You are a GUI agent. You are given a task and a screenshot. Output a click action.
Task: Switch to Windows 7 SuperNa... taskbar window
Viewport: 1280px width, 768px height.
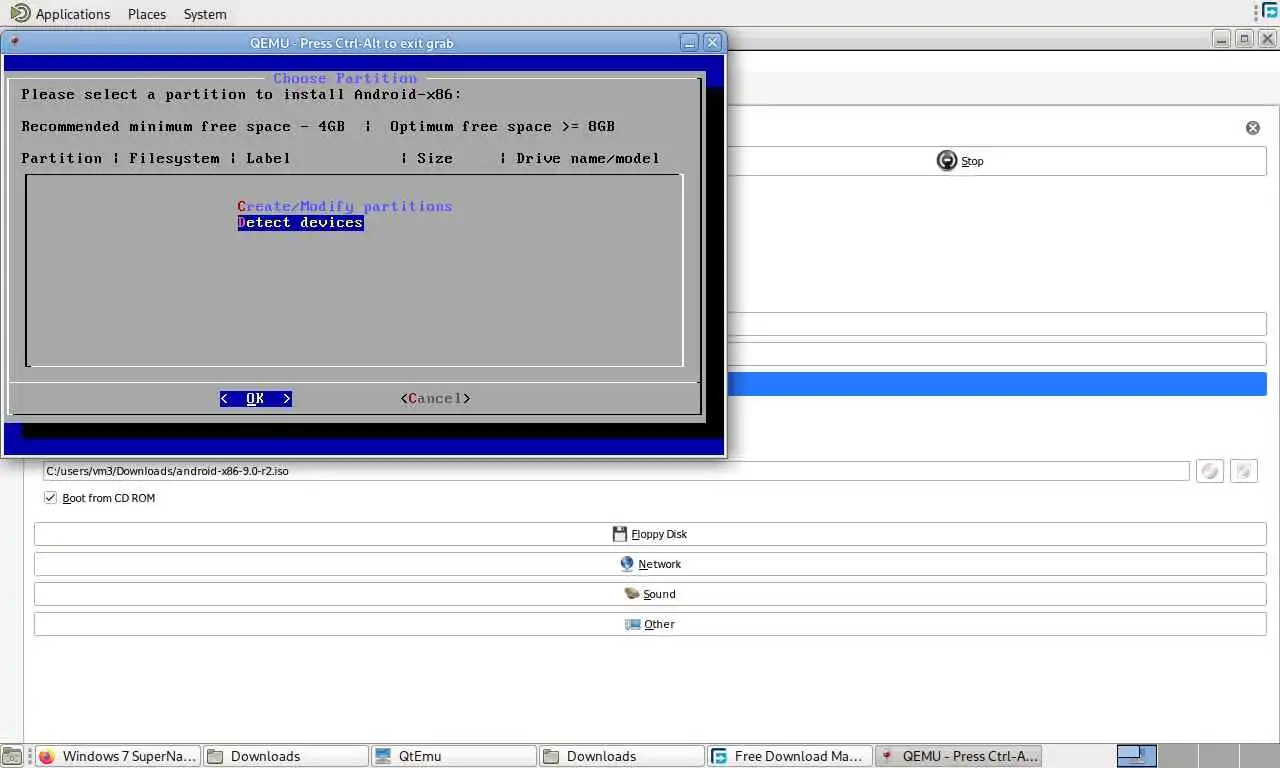click(x=118, y=756)
